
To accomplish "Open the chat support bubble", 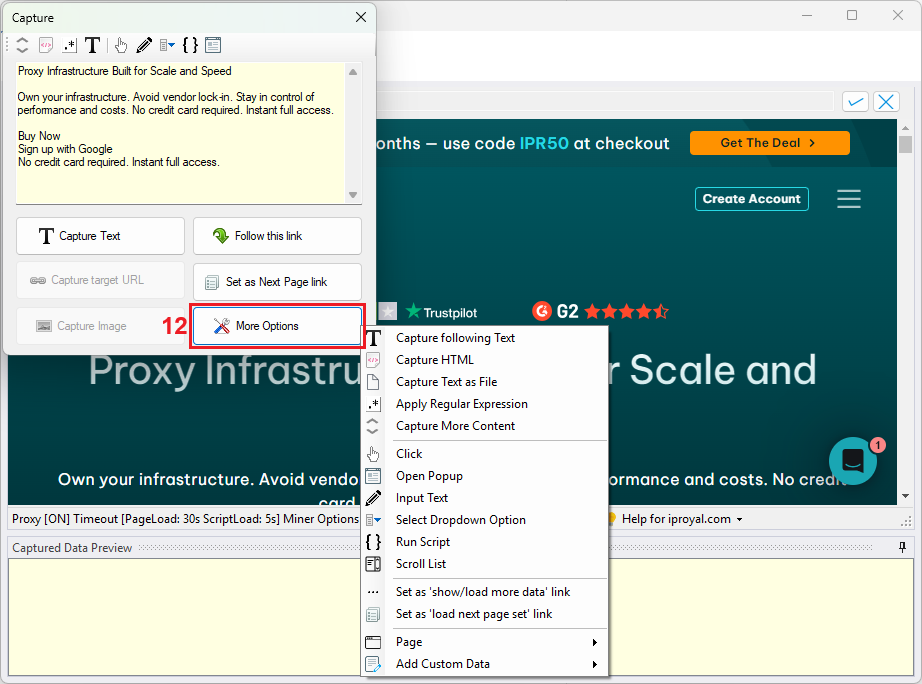I will pos(853,461).
